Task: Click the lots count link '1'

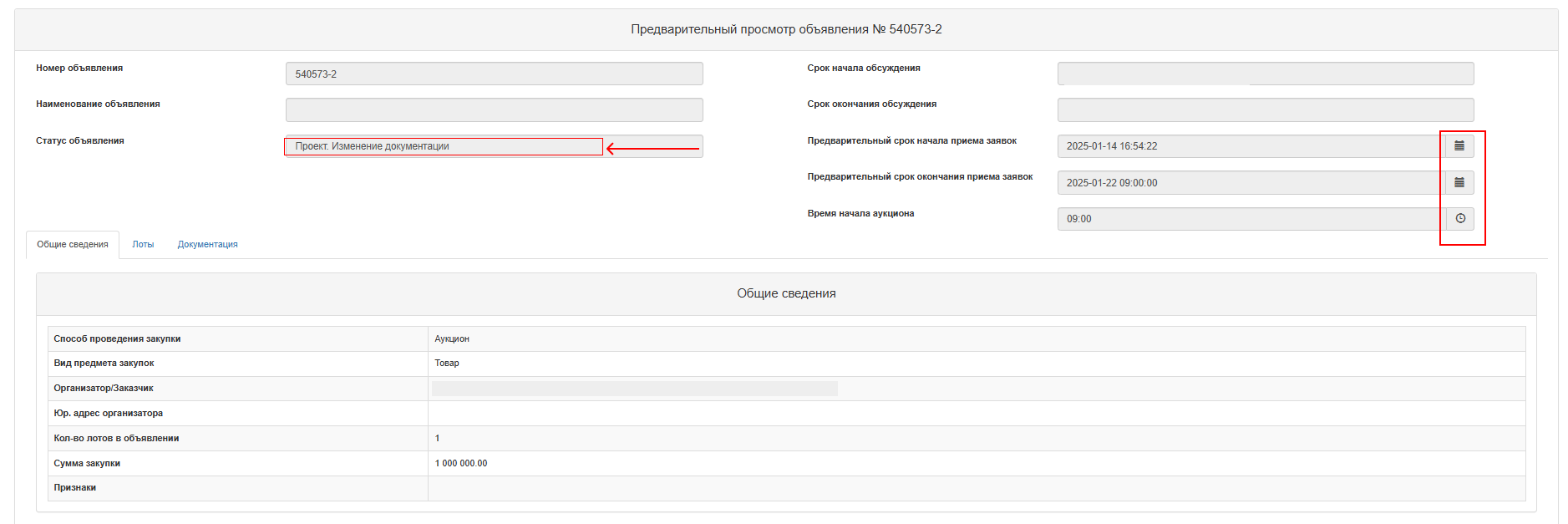Action: (x=437, y=439)
